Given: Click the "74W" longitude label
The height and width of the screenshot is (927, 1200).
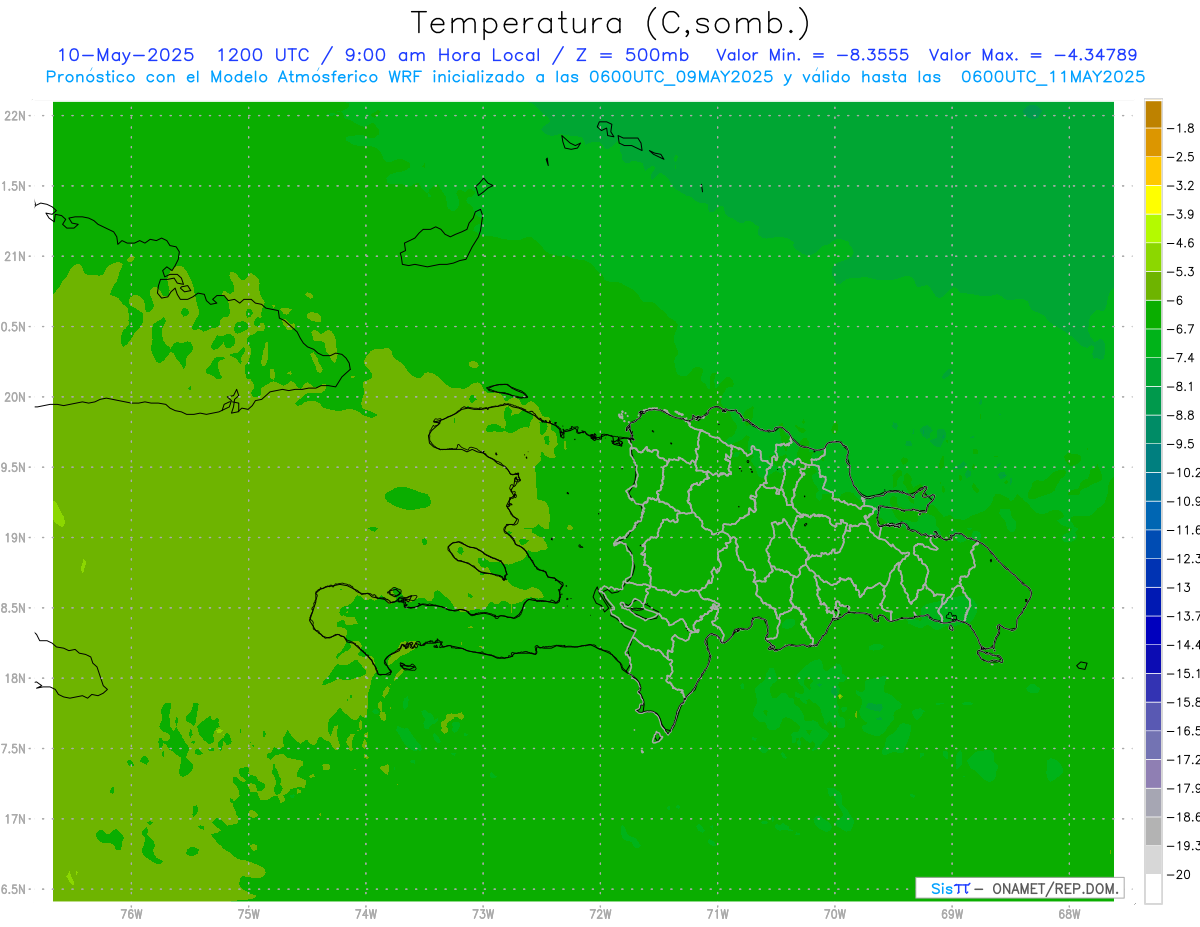Looking at the screenshot, I should coord(365,913).
